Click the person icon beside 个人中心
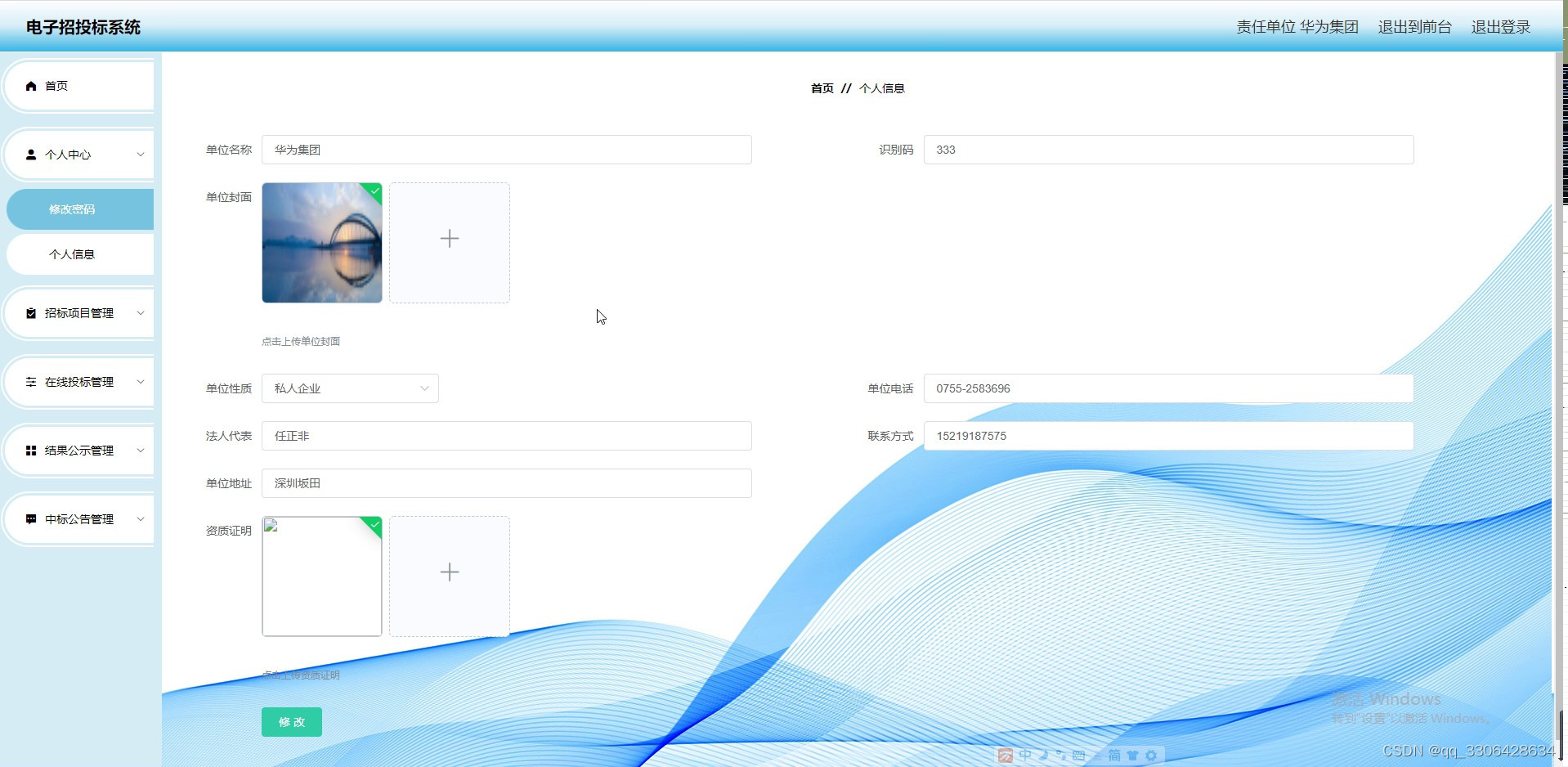Viewport: 1568px width, 767px height. pos(31,155)
